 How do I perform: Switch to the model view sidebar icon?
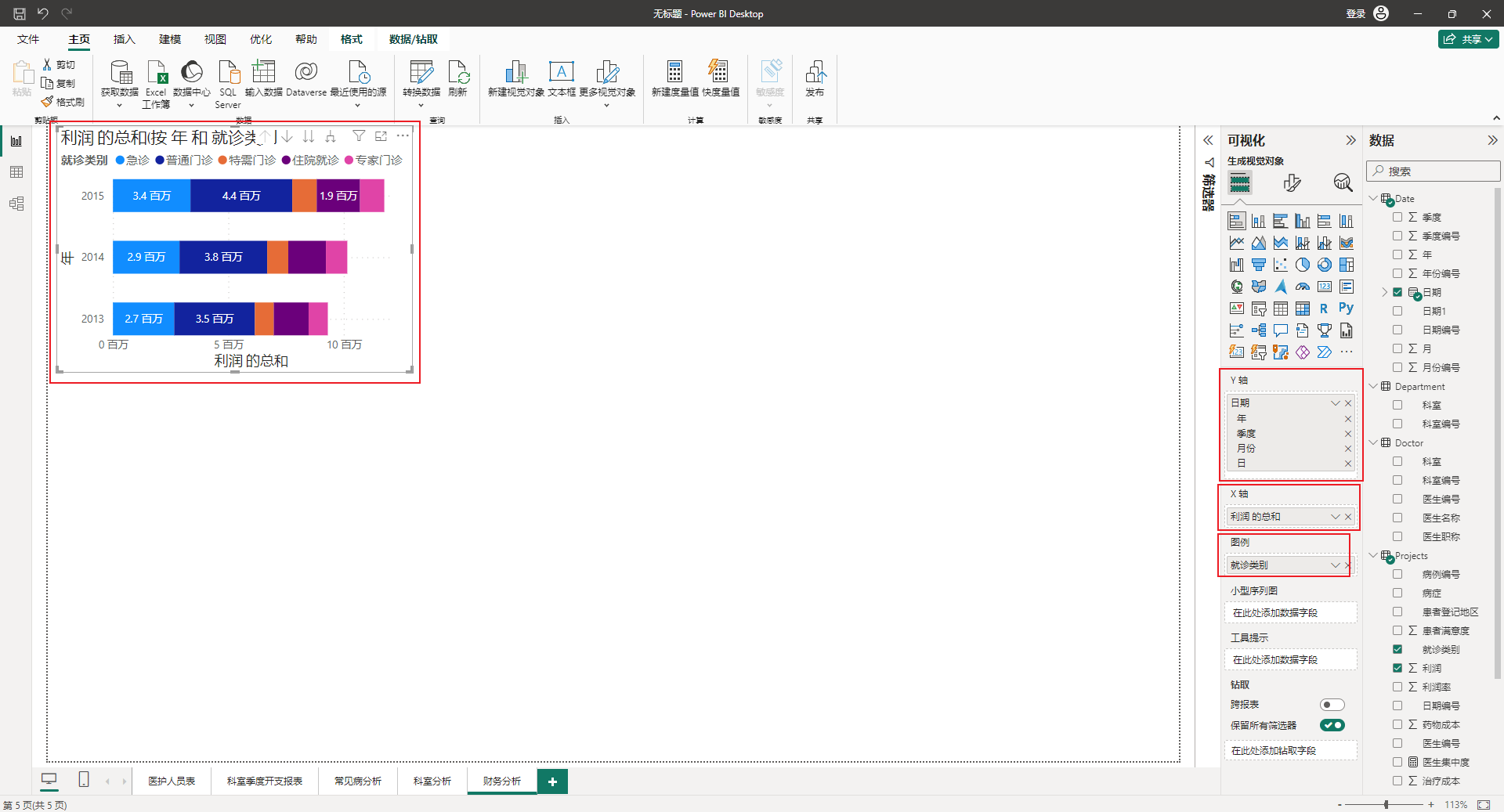tap(16, 204)
